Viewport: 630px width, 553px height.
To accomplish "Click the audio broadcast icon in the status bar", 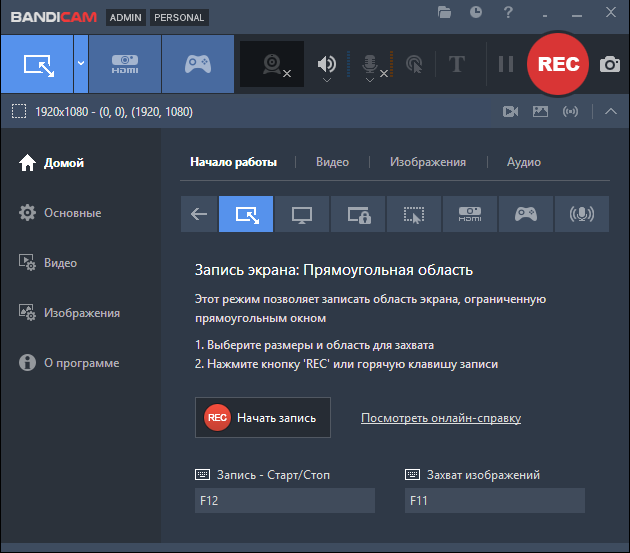I will (x=571, y=111).
